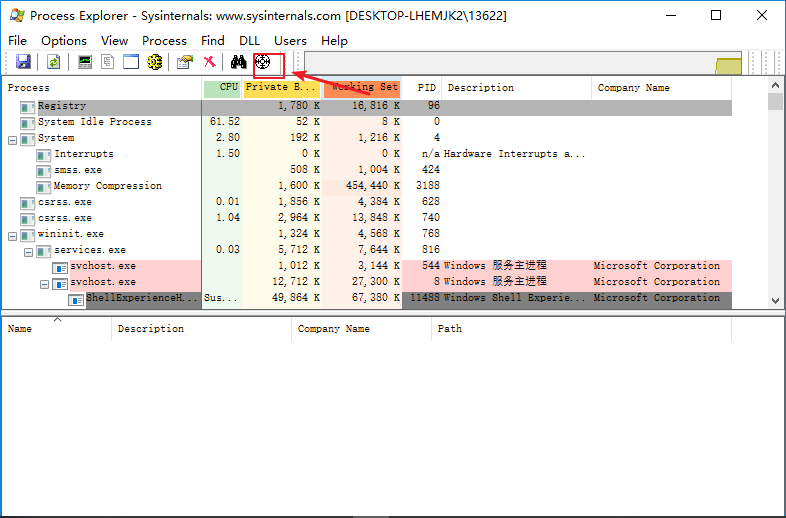Click the Registry process icon
Image resolution: width=786 pixels, height=518 pixels.
[x=27, y=107]
